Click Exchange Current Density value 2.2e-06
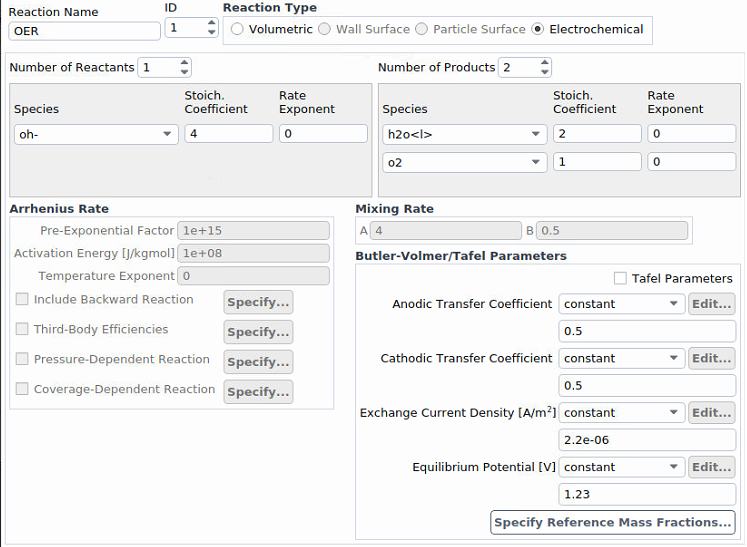 tap(647, 440)
